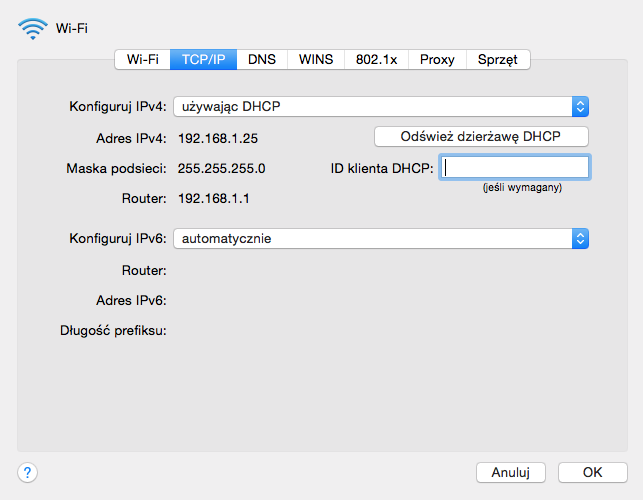Viewport: 643px width, 500px height.
Task: Open the DNS tab
Action: coord(262,60)
